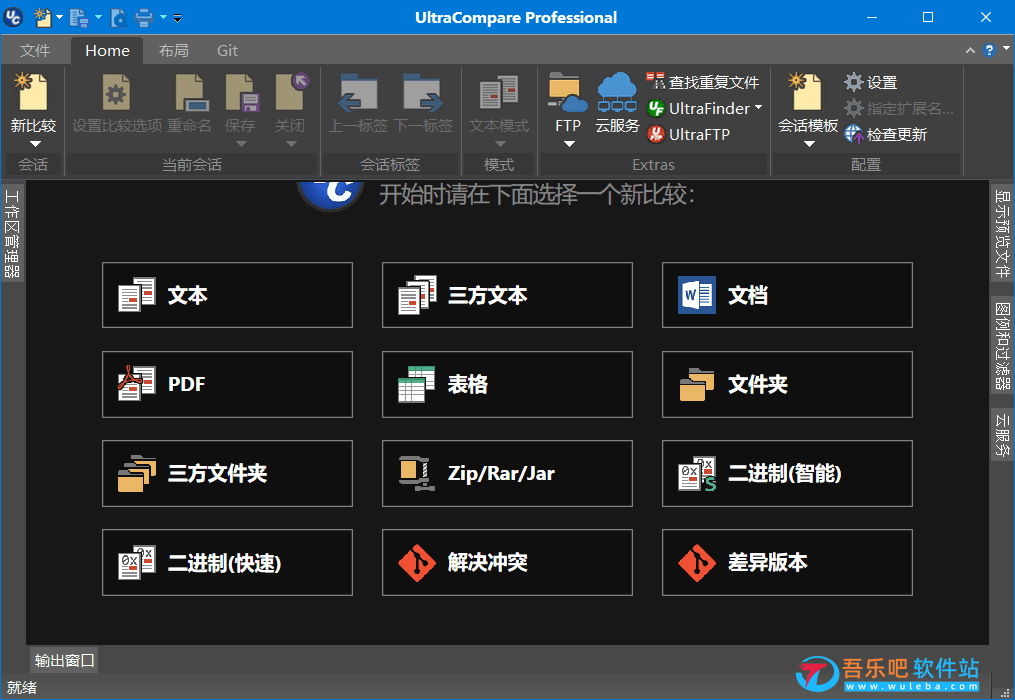Click 检查更新 check for updates
The image size is (1015, 700).
coord(886,134)
